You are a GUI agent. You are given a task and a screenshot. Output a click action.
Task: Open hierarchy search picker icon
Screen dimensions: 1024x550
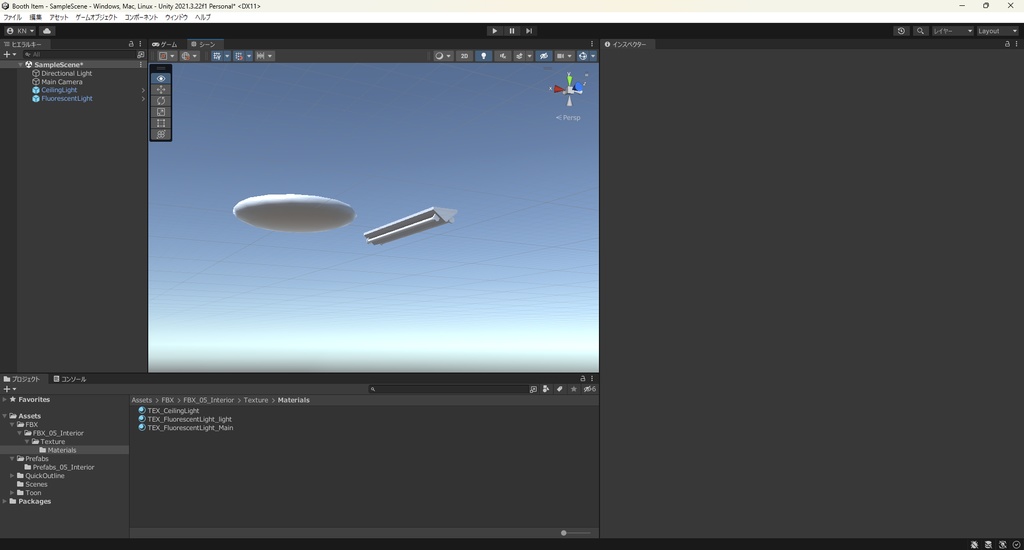point(140,55)
